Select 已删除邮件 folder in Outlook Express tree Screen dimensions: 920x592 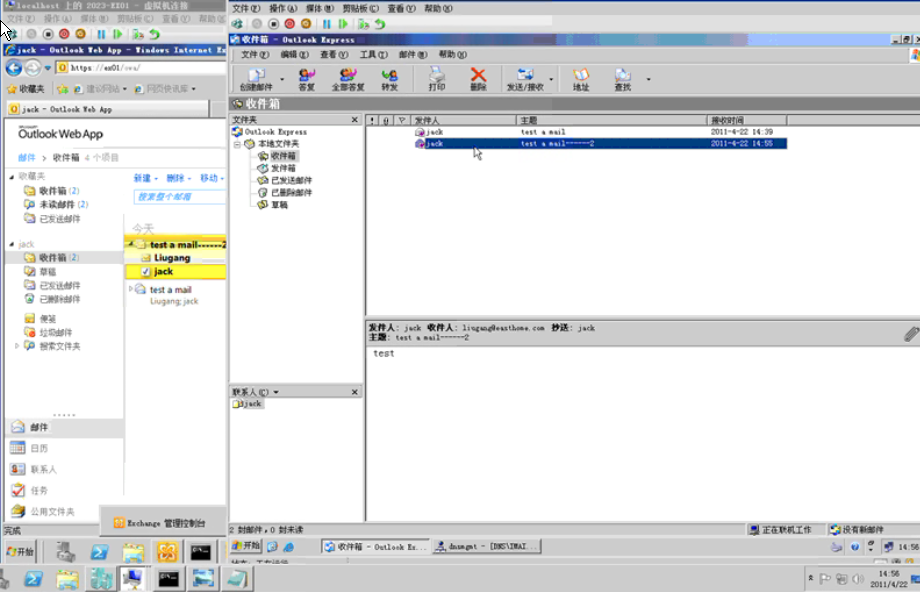pos(291,192)
